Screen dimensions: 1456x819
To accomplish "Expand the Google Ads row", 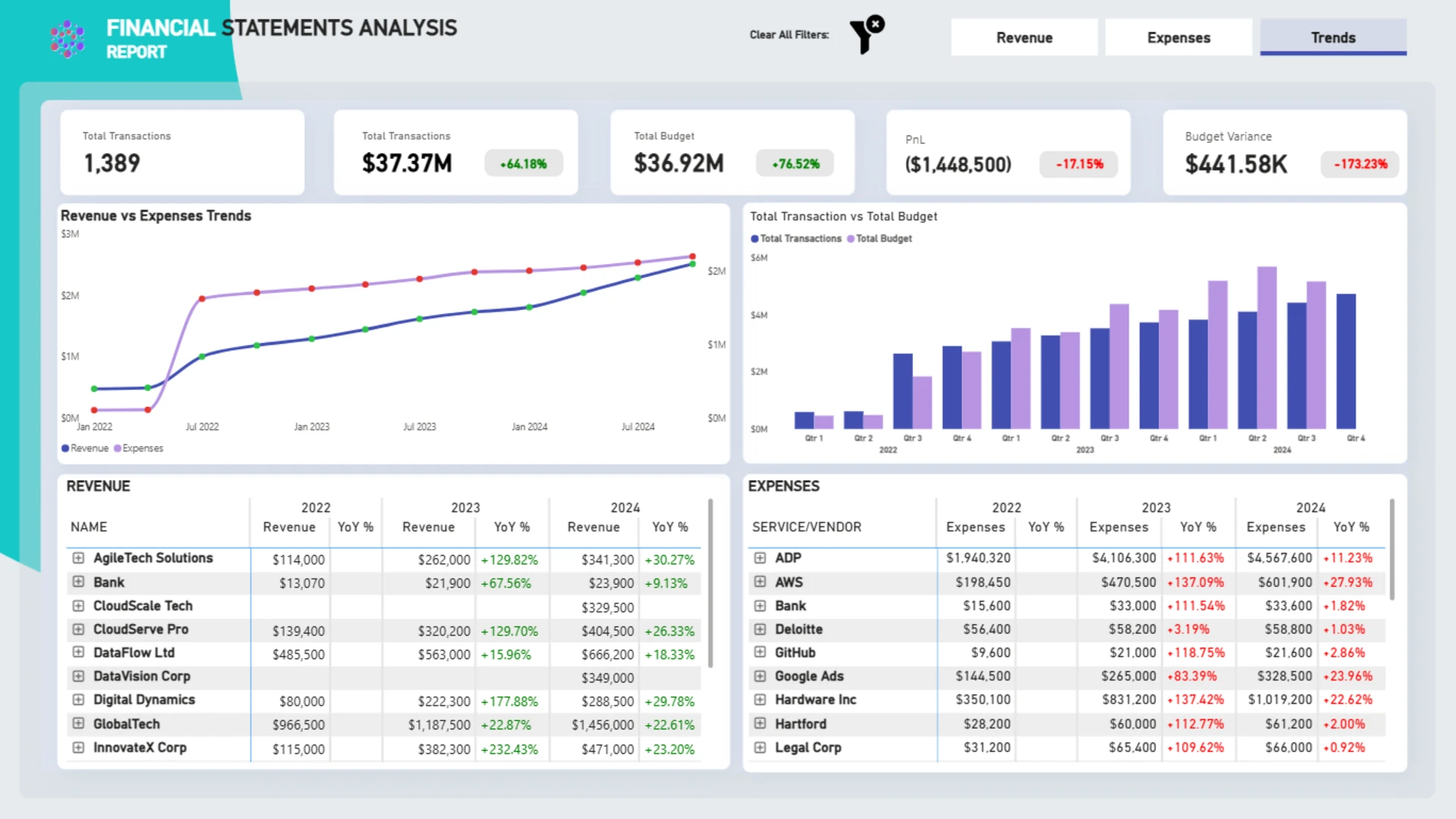I will click(760, 676).
